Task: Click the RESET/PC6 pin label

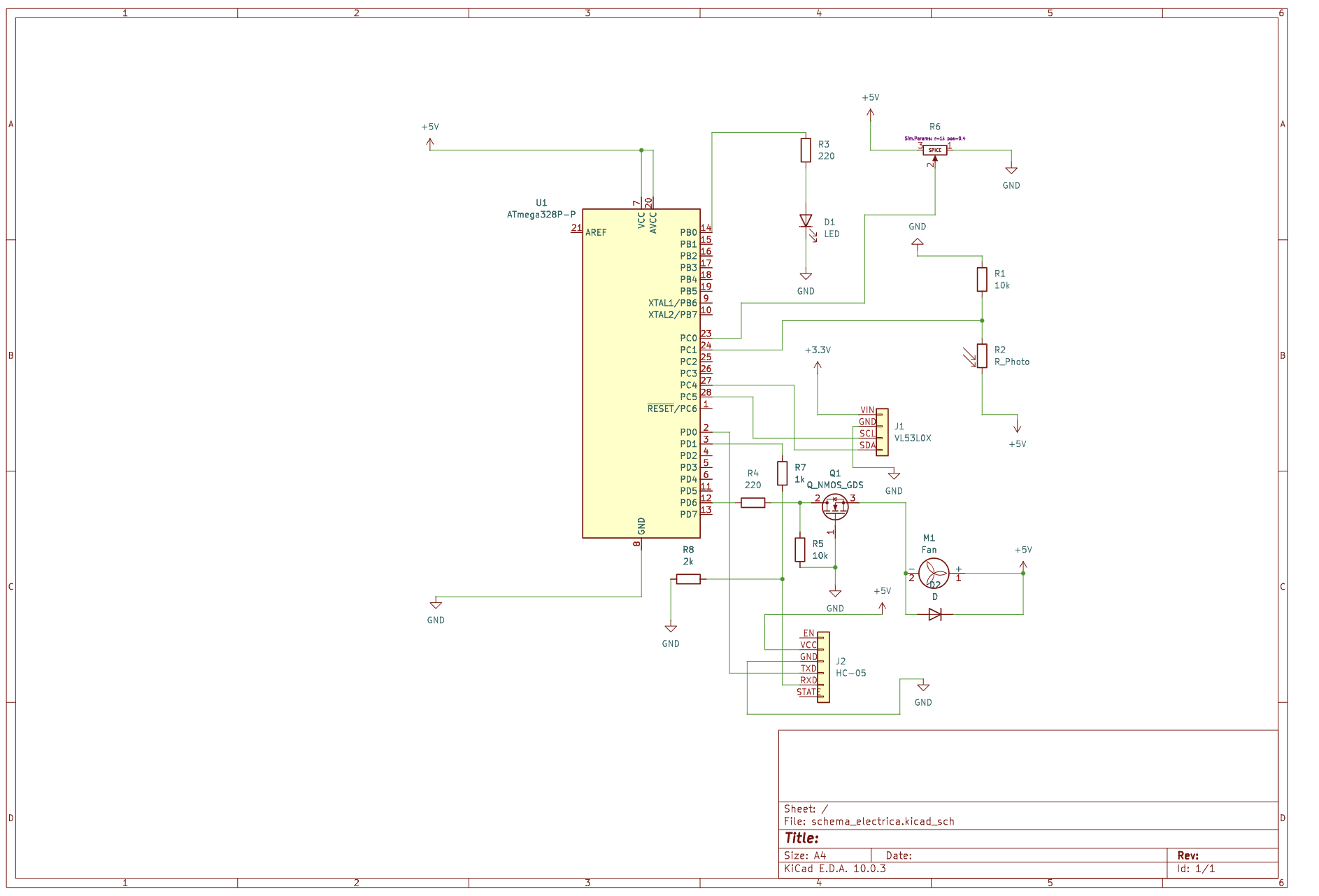Action: click(673, 409)
